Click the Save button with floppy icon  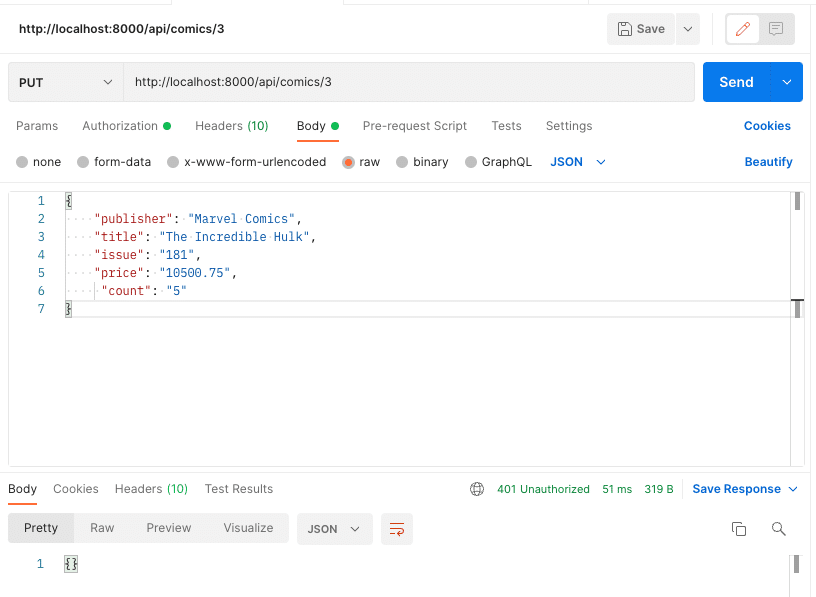(641, 29)
